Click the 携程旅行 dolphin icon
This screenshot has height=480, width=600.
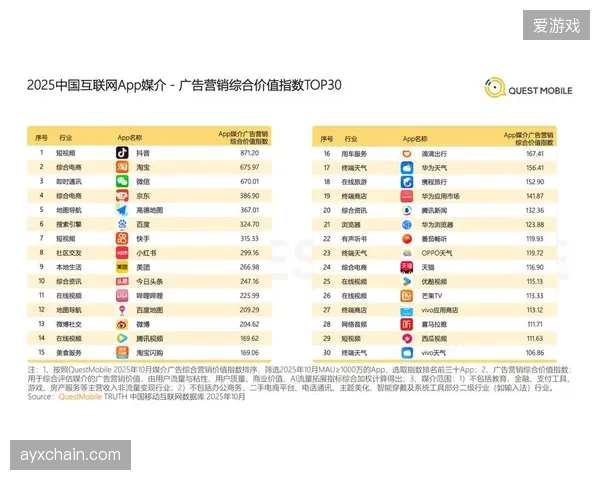[x=407, y=182]
